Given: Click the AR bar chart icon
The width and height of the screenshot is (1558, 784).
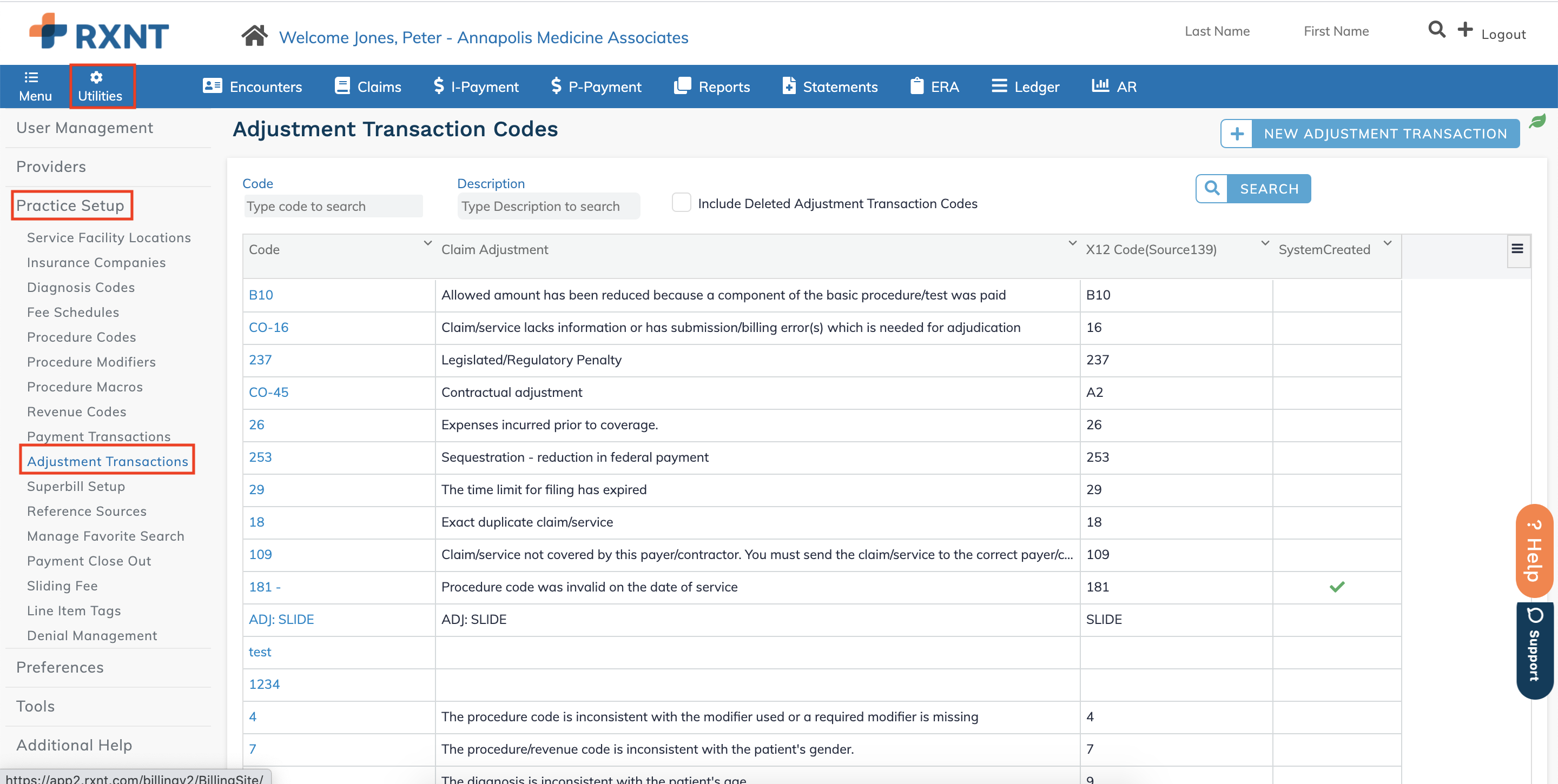Looking at the screenshot, I should [x=1100, y=85].
